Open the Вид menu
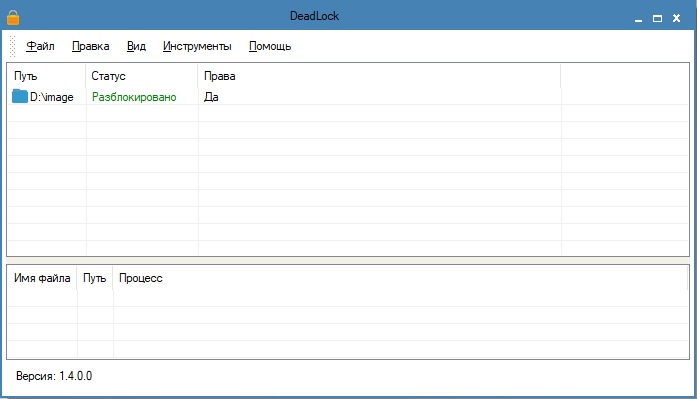The width and height of the screenshot is (697, 399). click(136, 46)
